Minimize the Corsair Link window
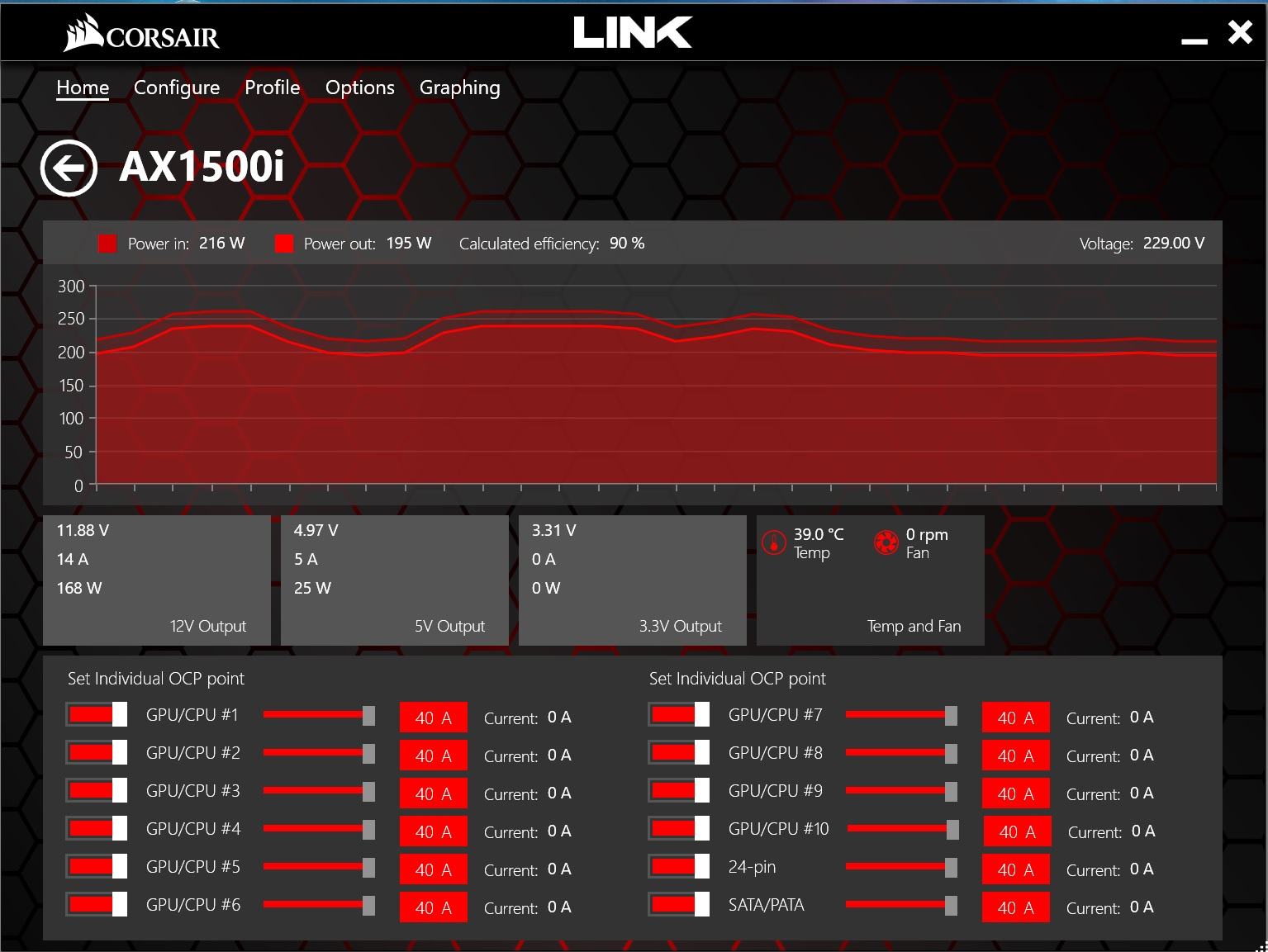 (x=1194, y=40)
